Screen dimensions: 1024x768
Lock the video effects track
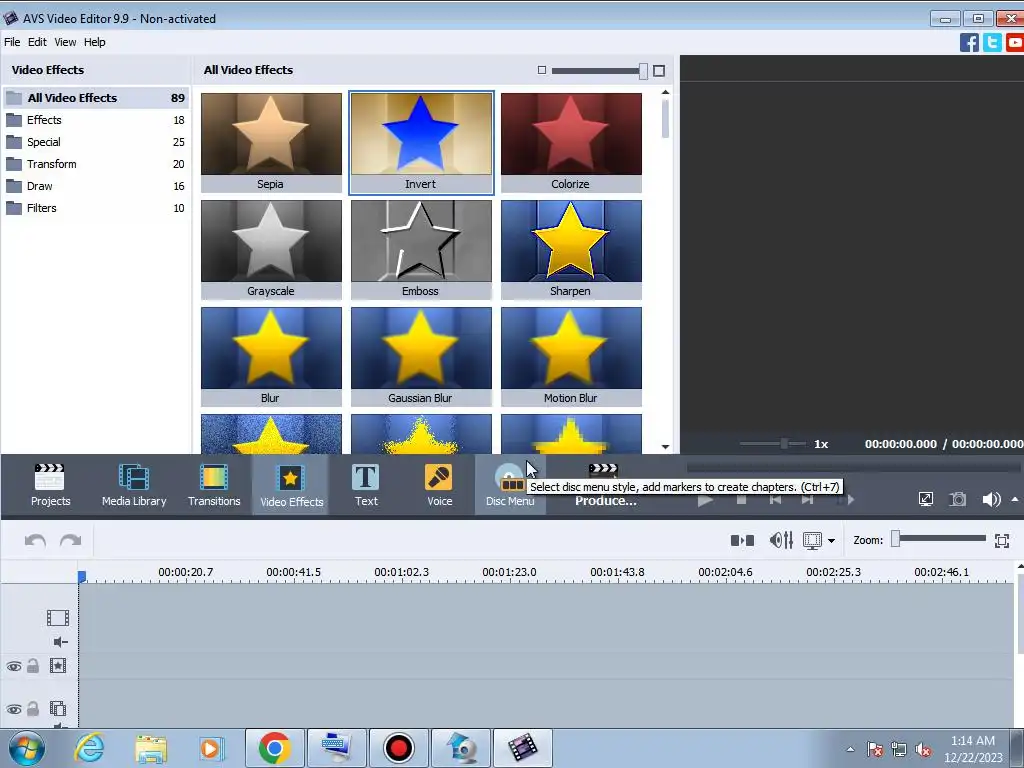(x=33, y=666)
